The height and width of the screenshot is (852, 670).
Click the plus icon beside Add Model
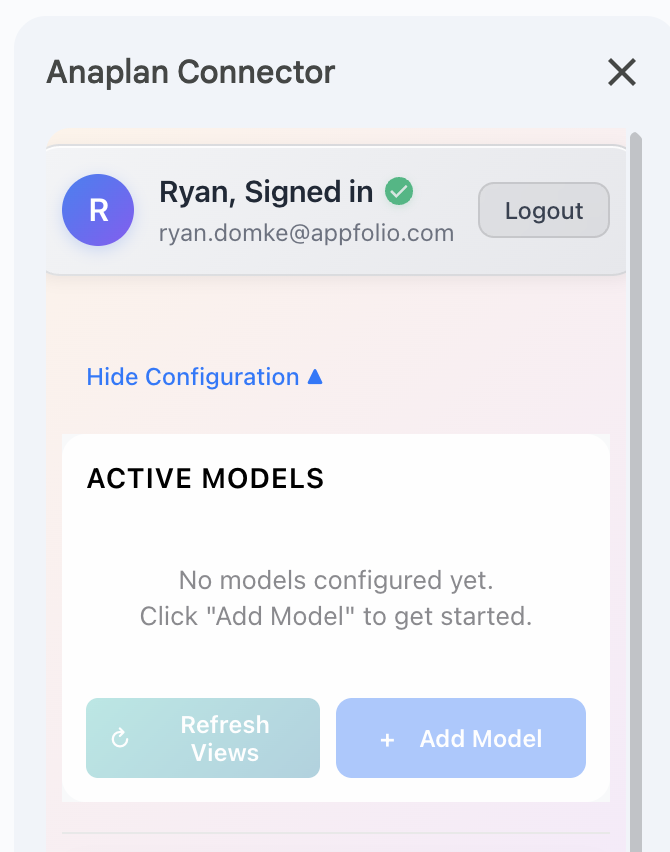388,739
